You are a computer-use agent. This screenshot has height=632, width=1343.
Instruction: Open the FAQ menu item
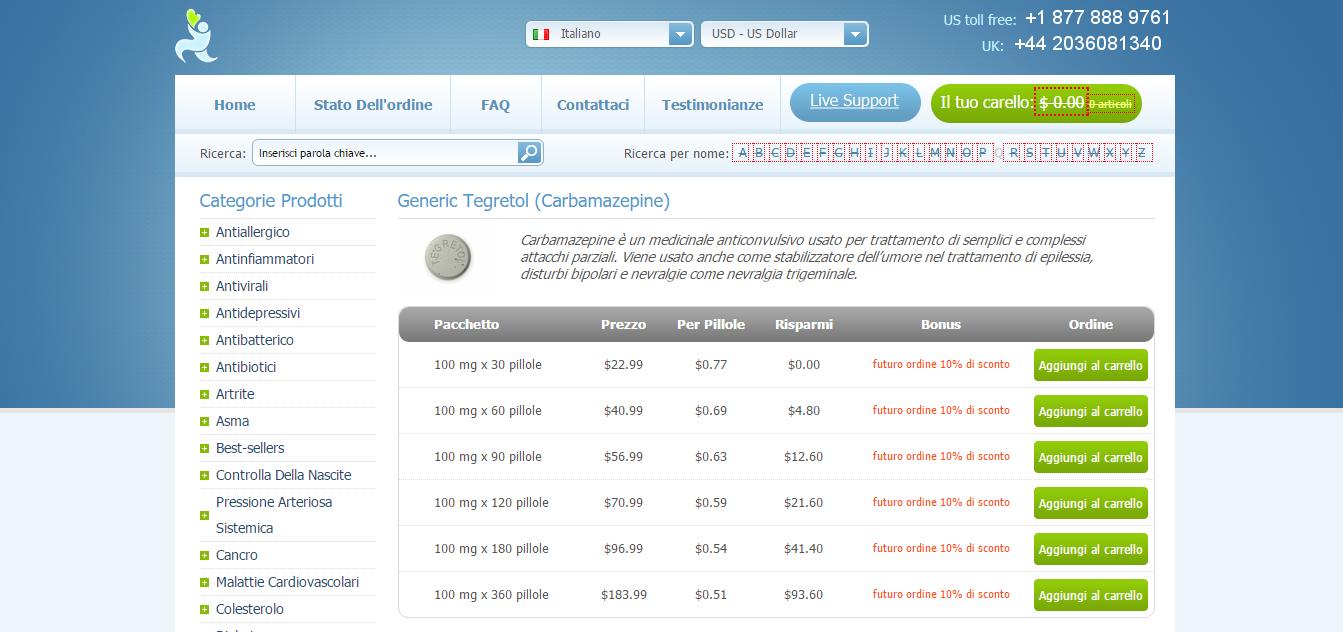(x=495, y=104)
